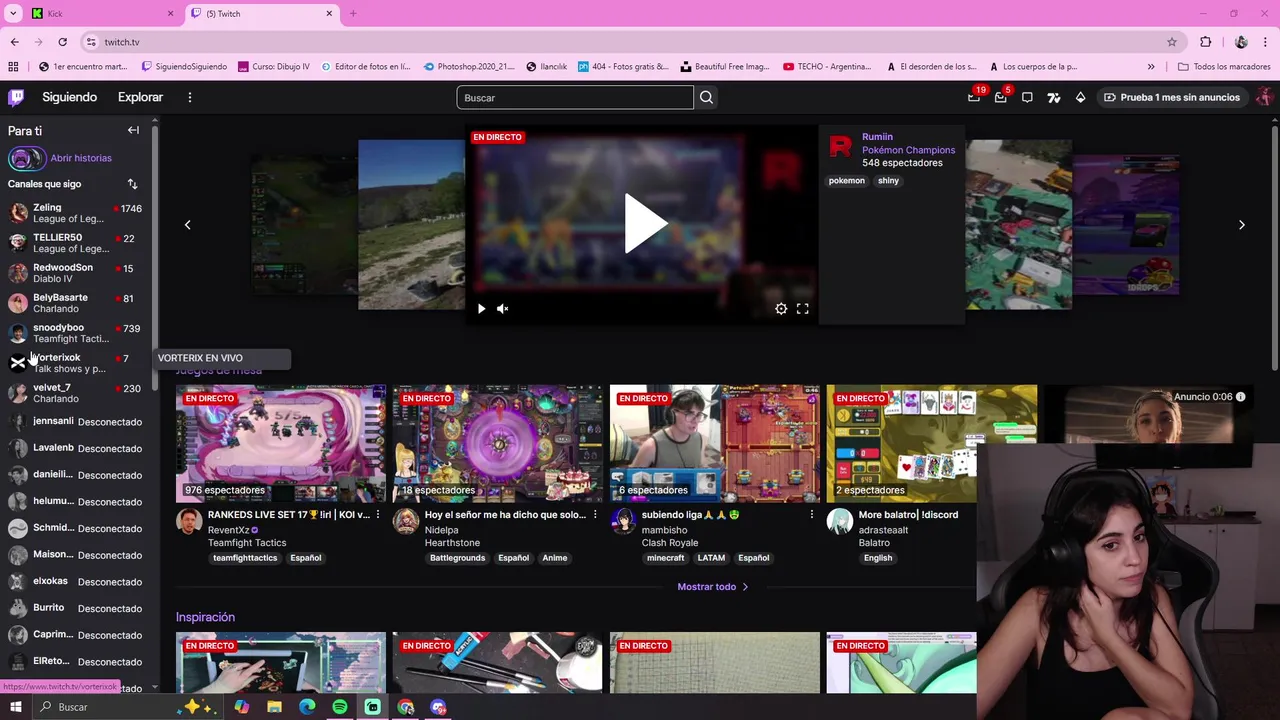Select the (5) Twitch browser tab
This screenshot has width=1280, height=720.
click(261, 14)
